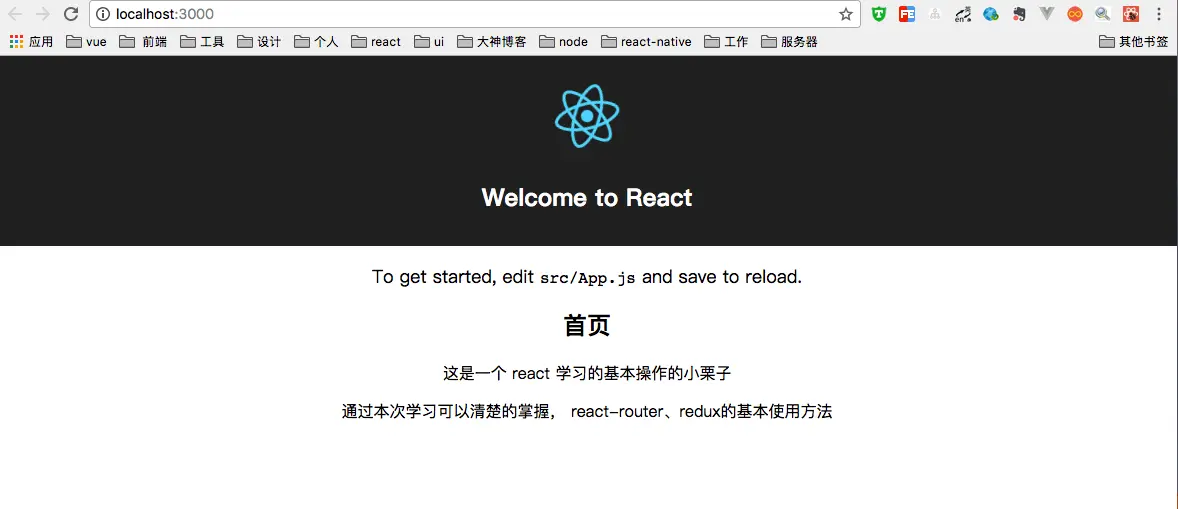Open the 个人 bookmarks folder
The image size is (1178, 509).
pyautogui.click(x=316, y=42)
